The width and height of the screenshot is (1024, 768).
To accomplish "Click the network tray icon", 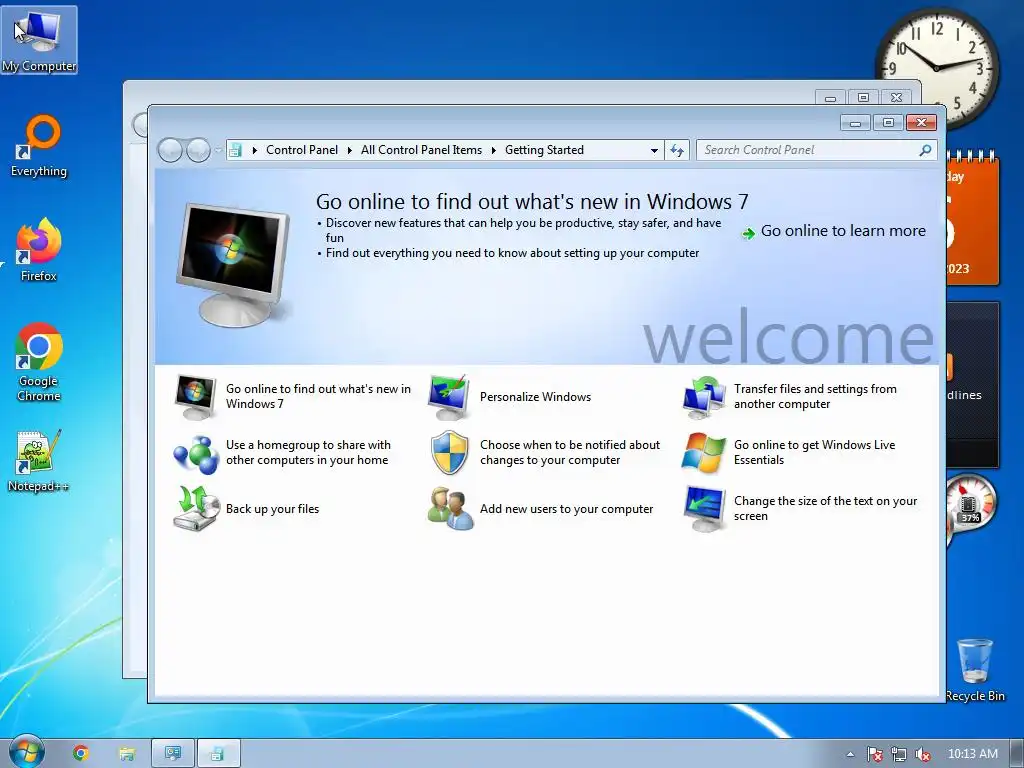I will click(899, 754).
